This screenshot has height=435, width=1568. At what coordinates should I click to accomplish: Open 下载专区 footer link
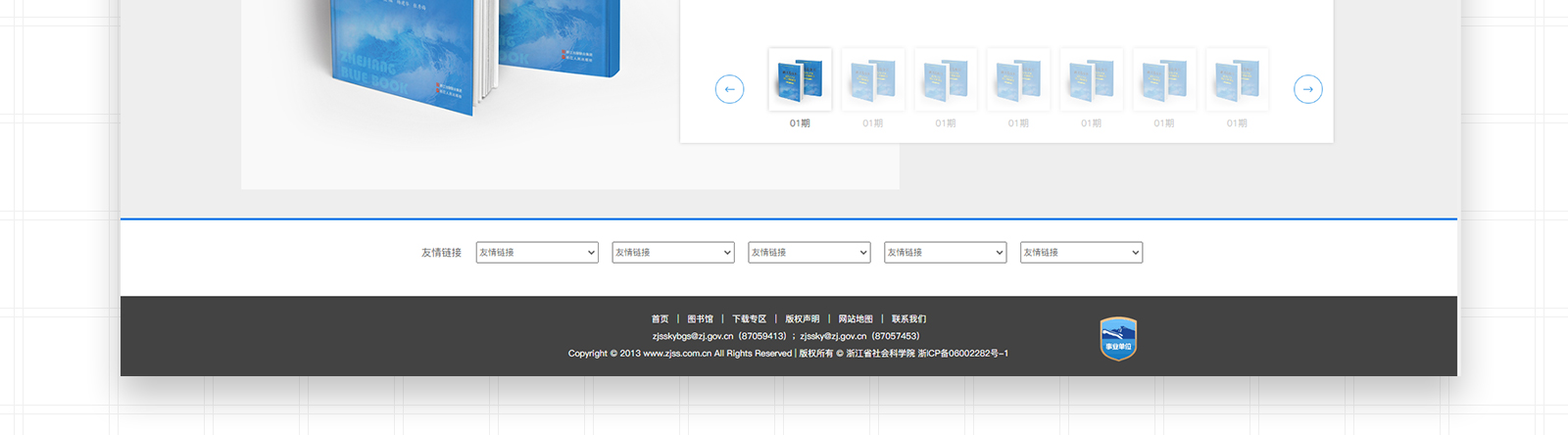(x=749, y=319)
